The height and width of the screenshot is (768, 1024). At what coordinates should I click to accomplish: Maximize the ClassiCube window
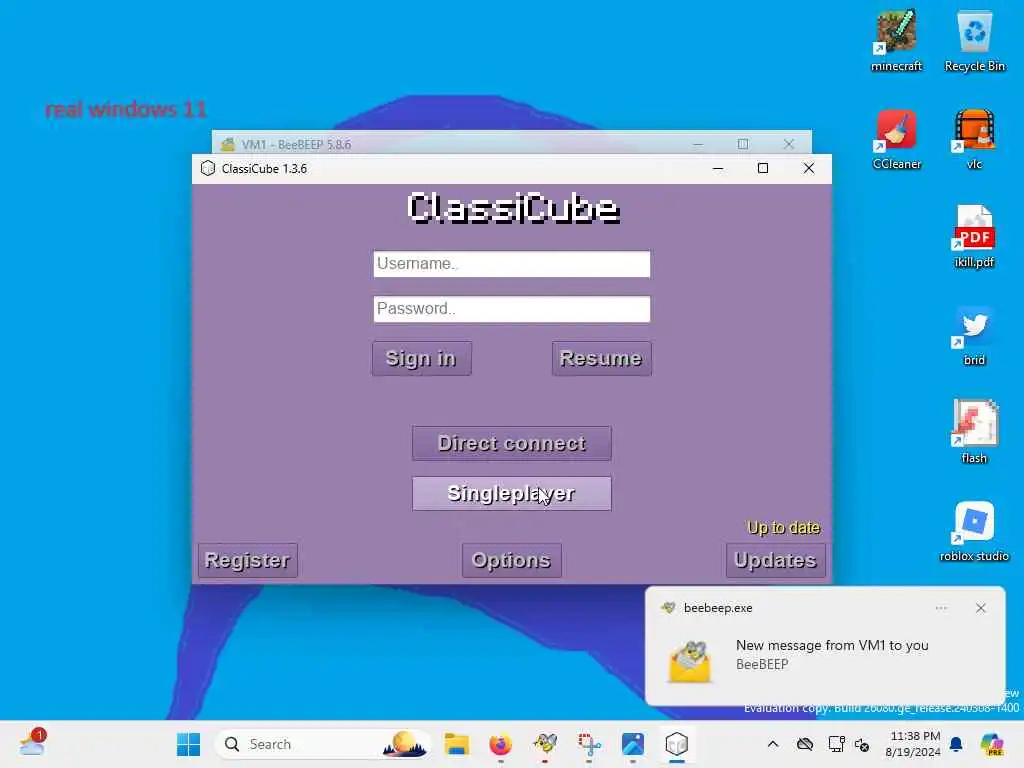point(763,168)
